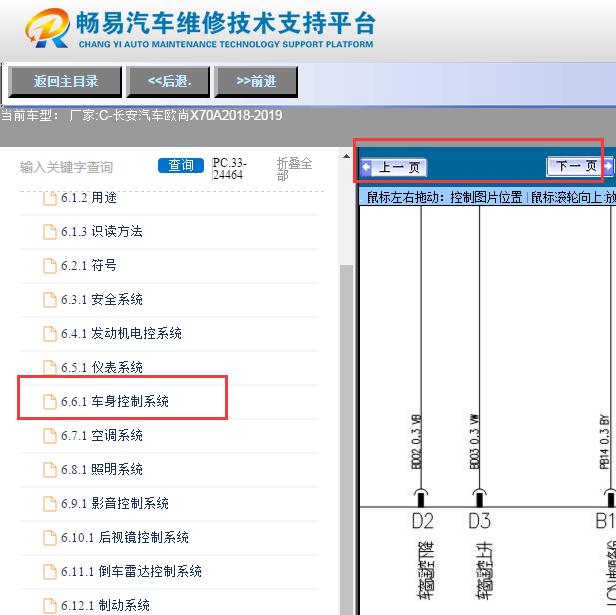The image size is (616, 615).
Task: Collapse all with 折叠全部
Action: pyautogui.click(x=294, y=169)
